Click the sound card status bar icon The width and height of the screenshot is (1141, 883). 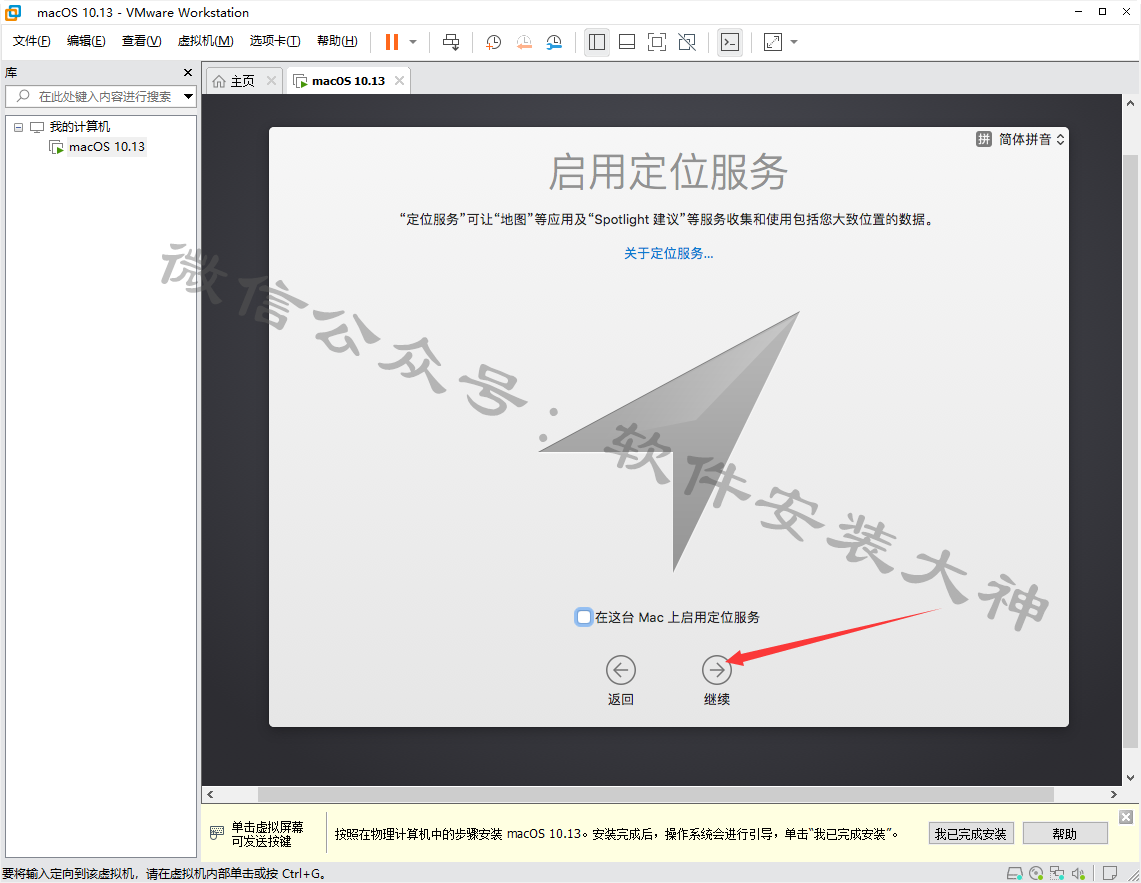click(x=1078, y=873)
